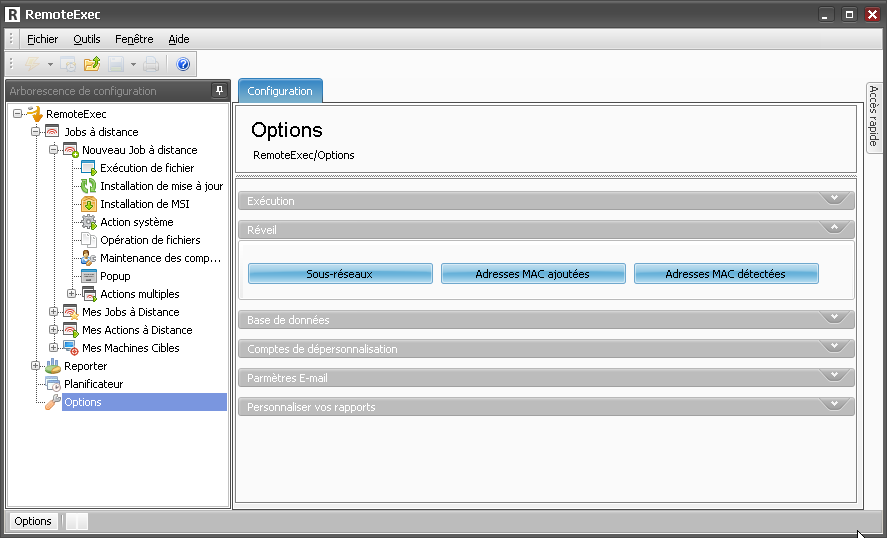Collapse the Jobs à distance node
887x538 pixels.
[x=36, y=132]
